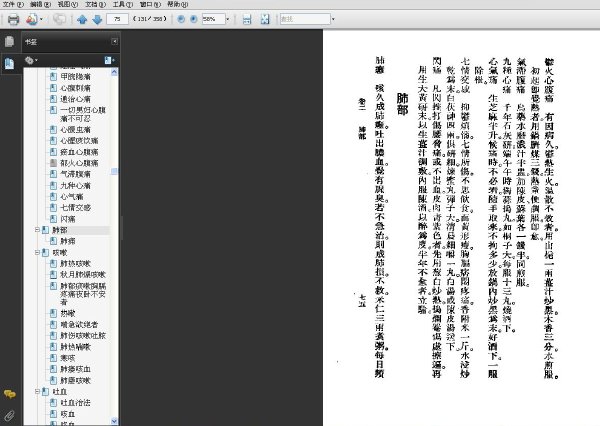Open the Find options dropdown arrow
The width and height of the screenshot is (600, 426).
(x=333, y=19)
